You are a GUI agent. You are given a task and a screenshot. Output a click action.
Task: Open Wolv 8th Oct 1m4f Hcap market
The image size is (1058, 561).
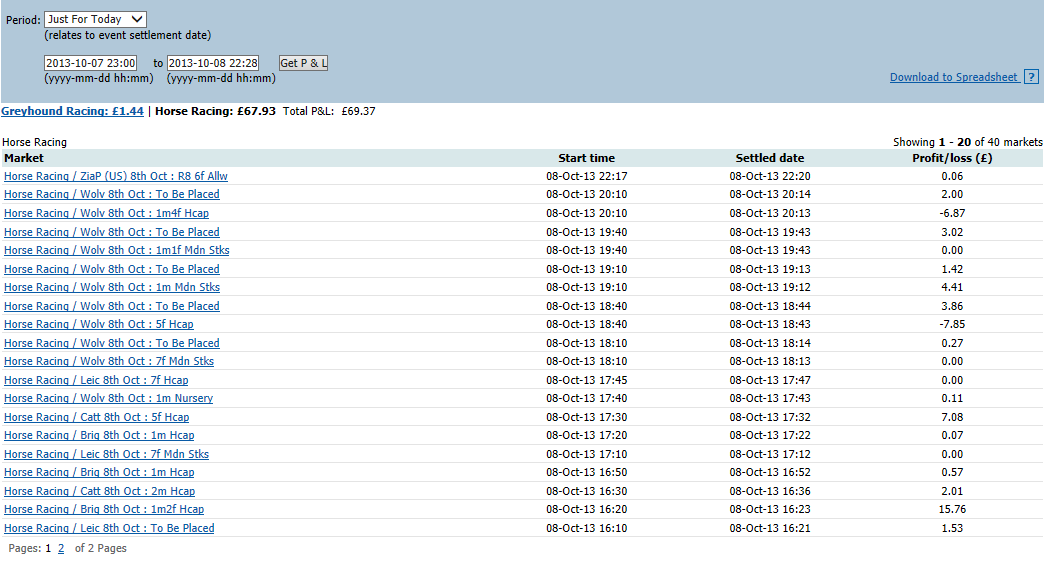(107, 213)
